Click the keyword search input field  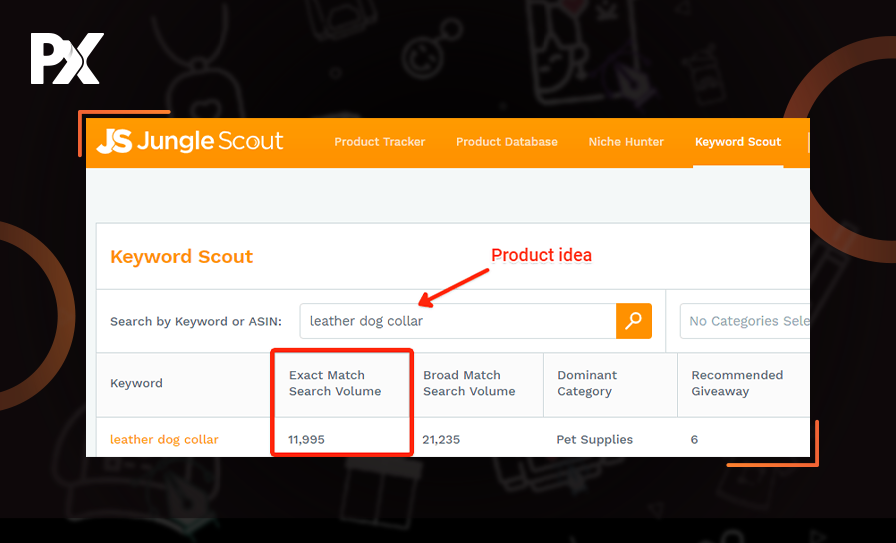click(x=457, y=321)
